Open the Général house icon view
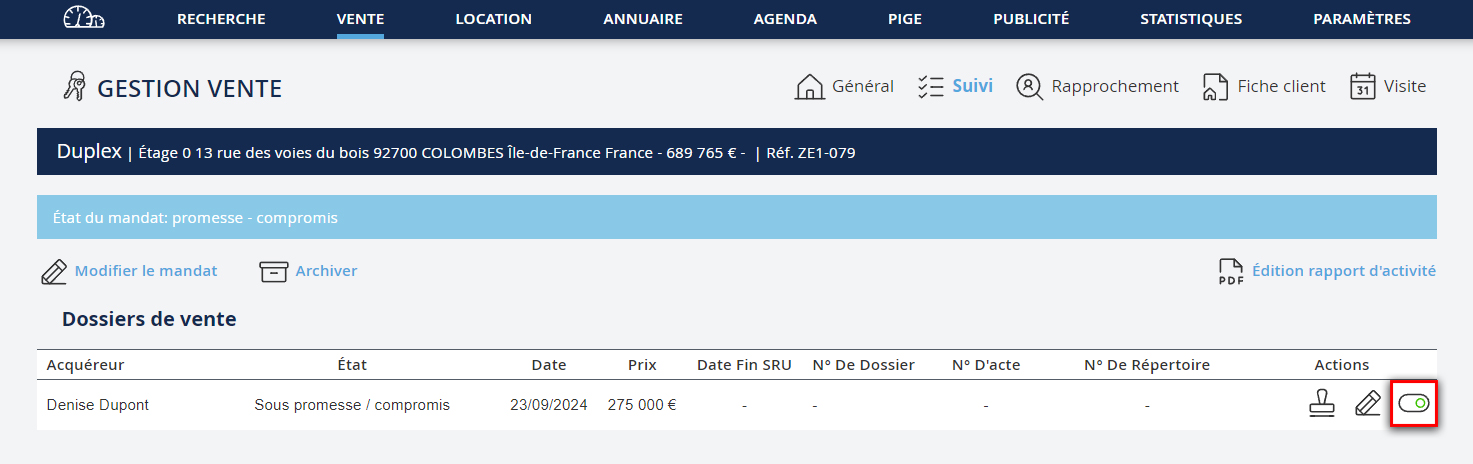This screenshot has height=464, width=1473. click(844, 87)
